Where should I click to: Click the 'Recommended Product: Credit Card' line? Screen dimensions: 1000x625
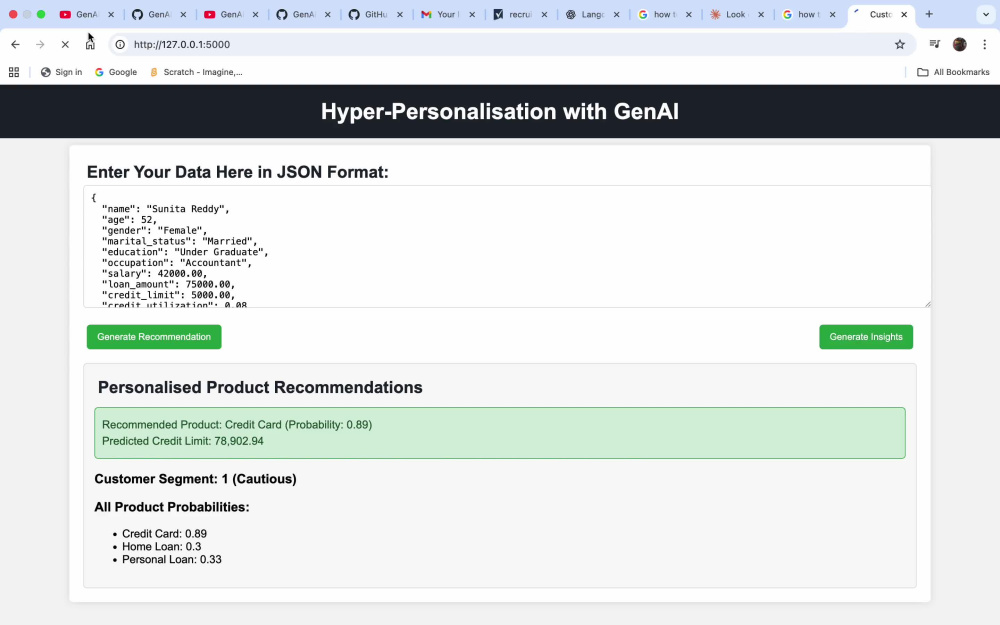(x=237, y=425)
